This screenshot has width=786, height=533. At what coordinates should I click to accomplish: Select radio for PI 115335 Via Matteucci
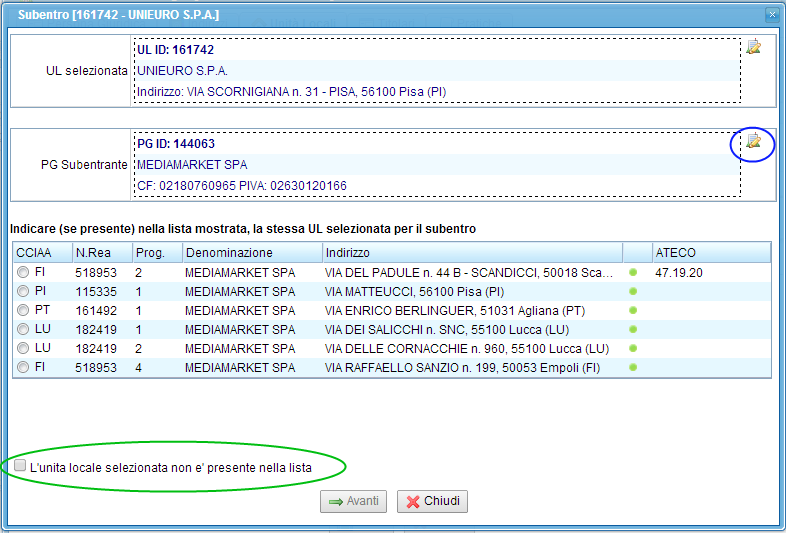pos(23,291)
